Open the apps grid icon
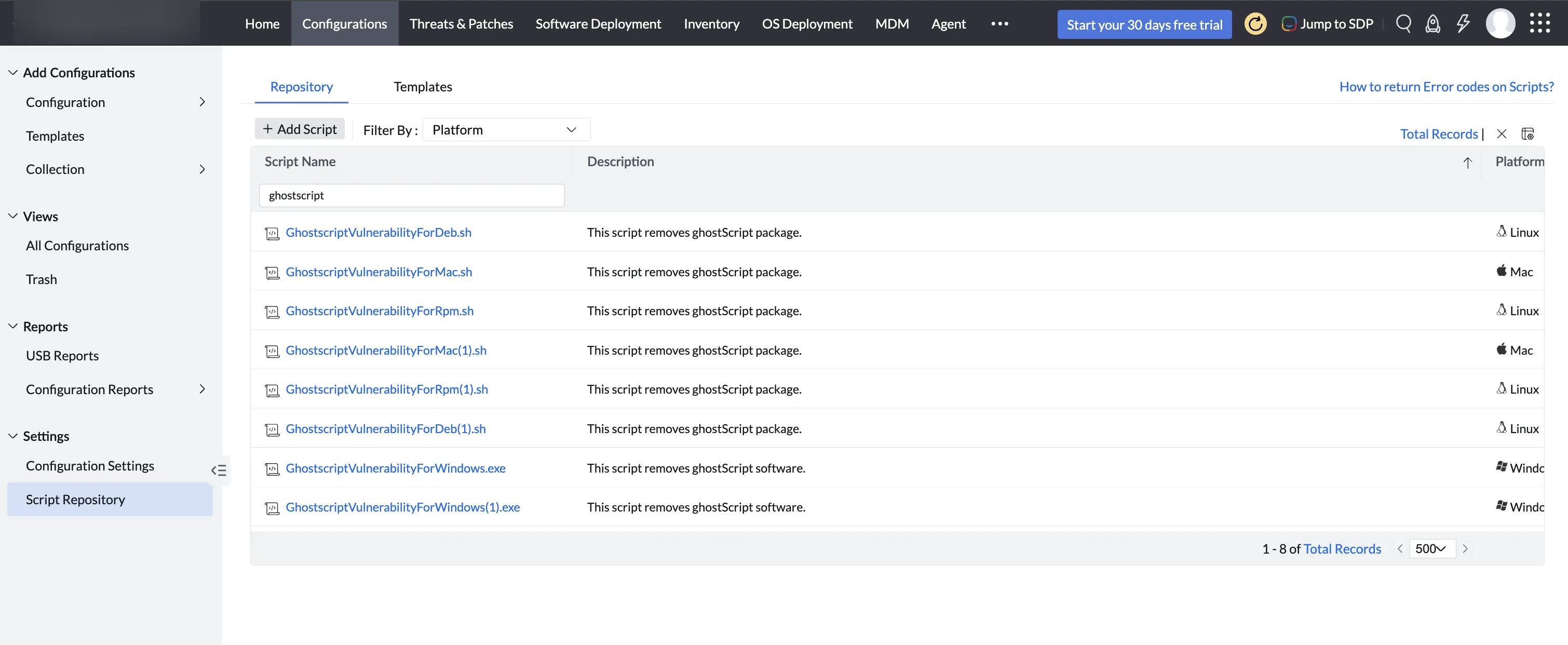This screenshot has width=1568, height=645. click(1540, 23)
